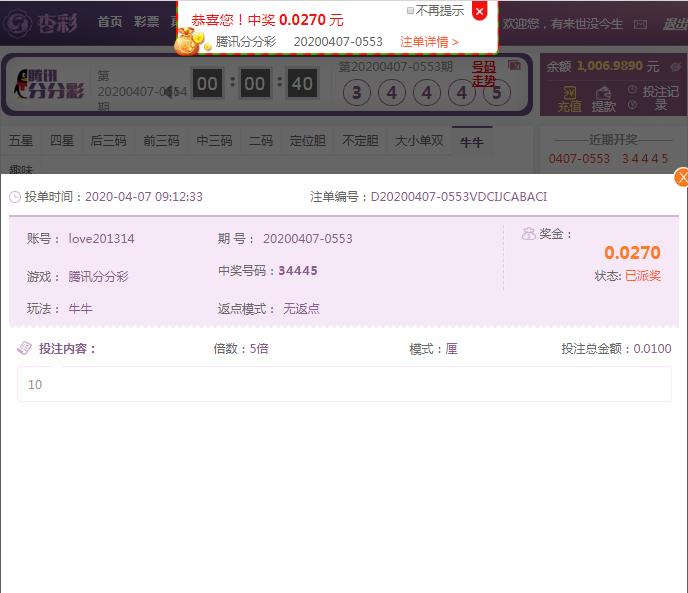Screen dimensions: 688x593
Task: Click 已派奖 status text
Action: 643,276
